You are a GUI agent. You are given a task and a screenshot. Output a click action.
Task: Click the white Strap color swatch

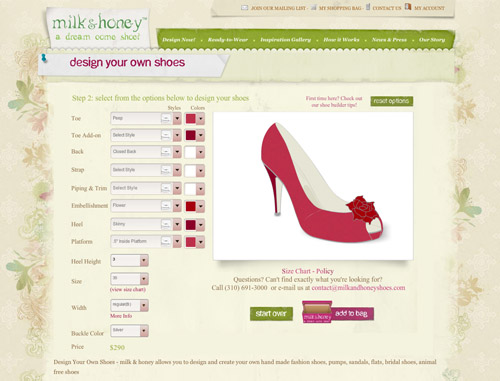pyautogui.click(x=191, y=171)
